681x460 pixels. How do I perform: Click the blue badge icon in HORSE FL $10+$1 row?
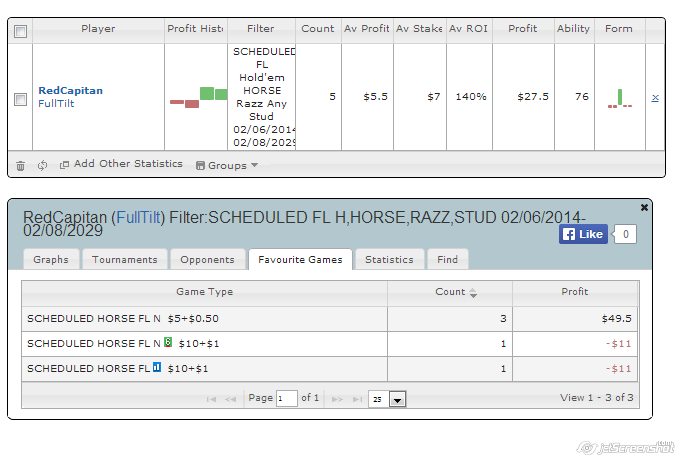[x=157, y=367]
